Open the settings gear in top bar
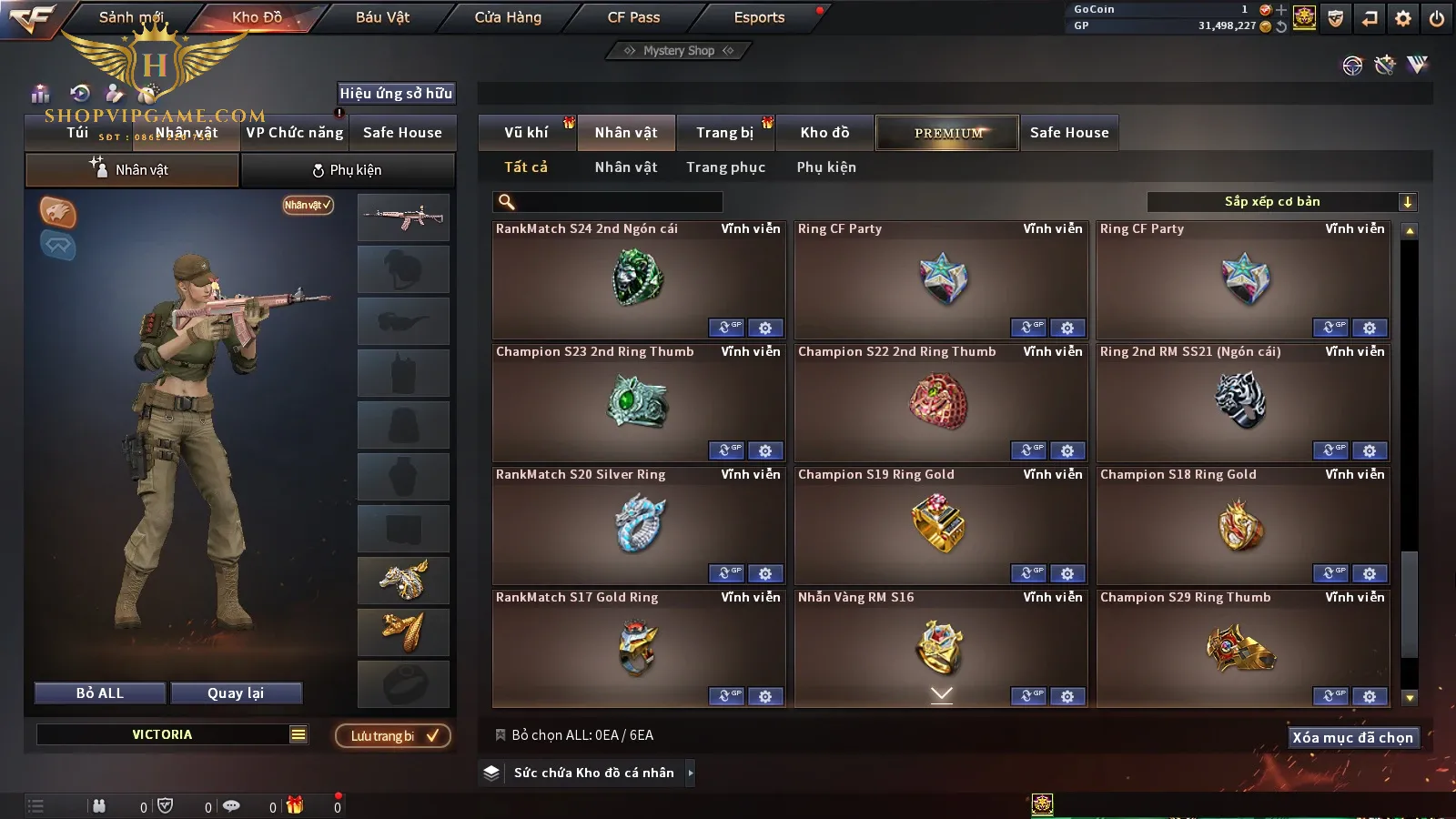1456x819 pixels. pos(1403,18)
